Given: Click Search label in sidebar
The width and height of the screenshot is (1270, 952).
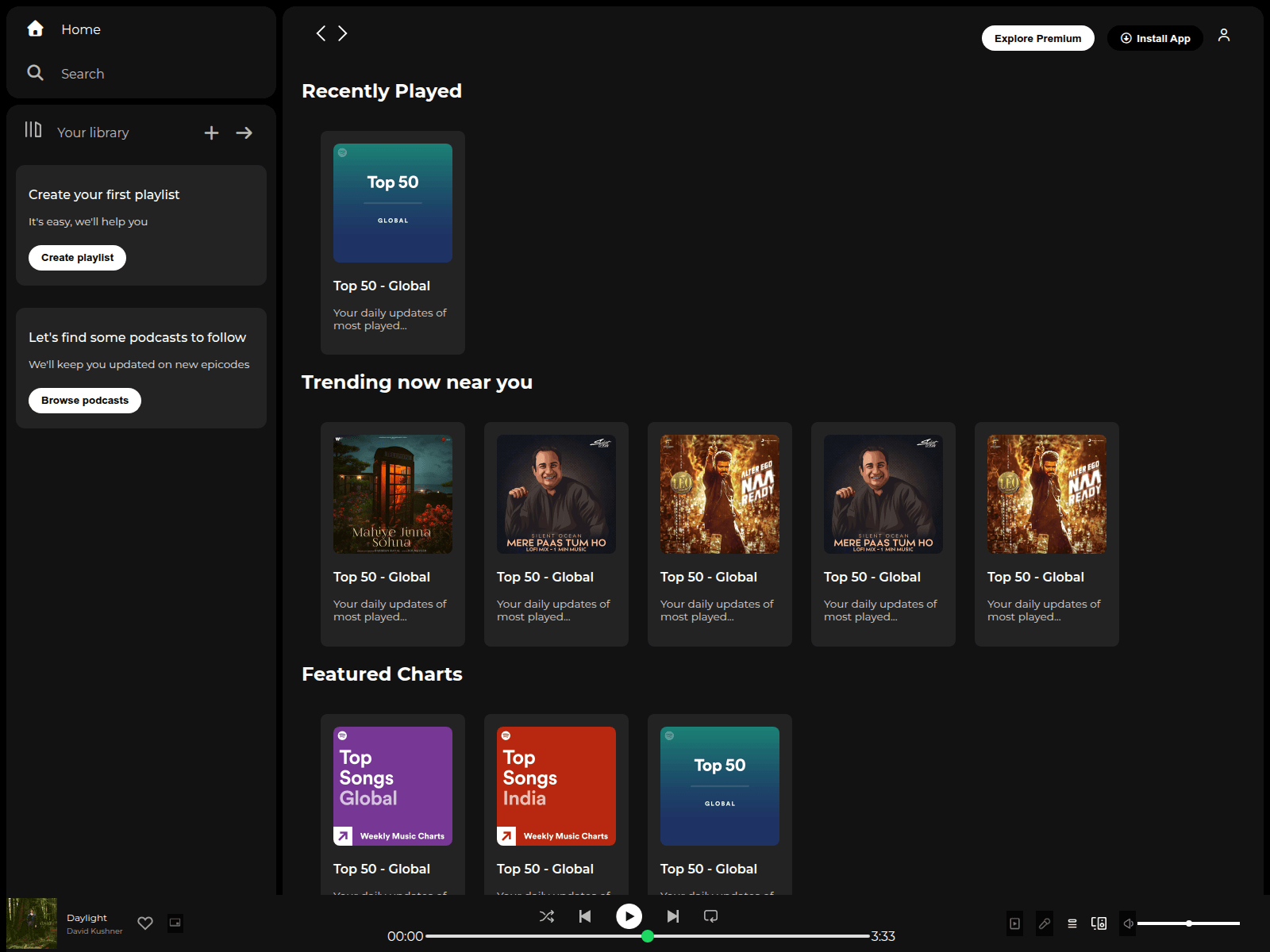Looking at the screenshot, I should (x=83, y=74).
